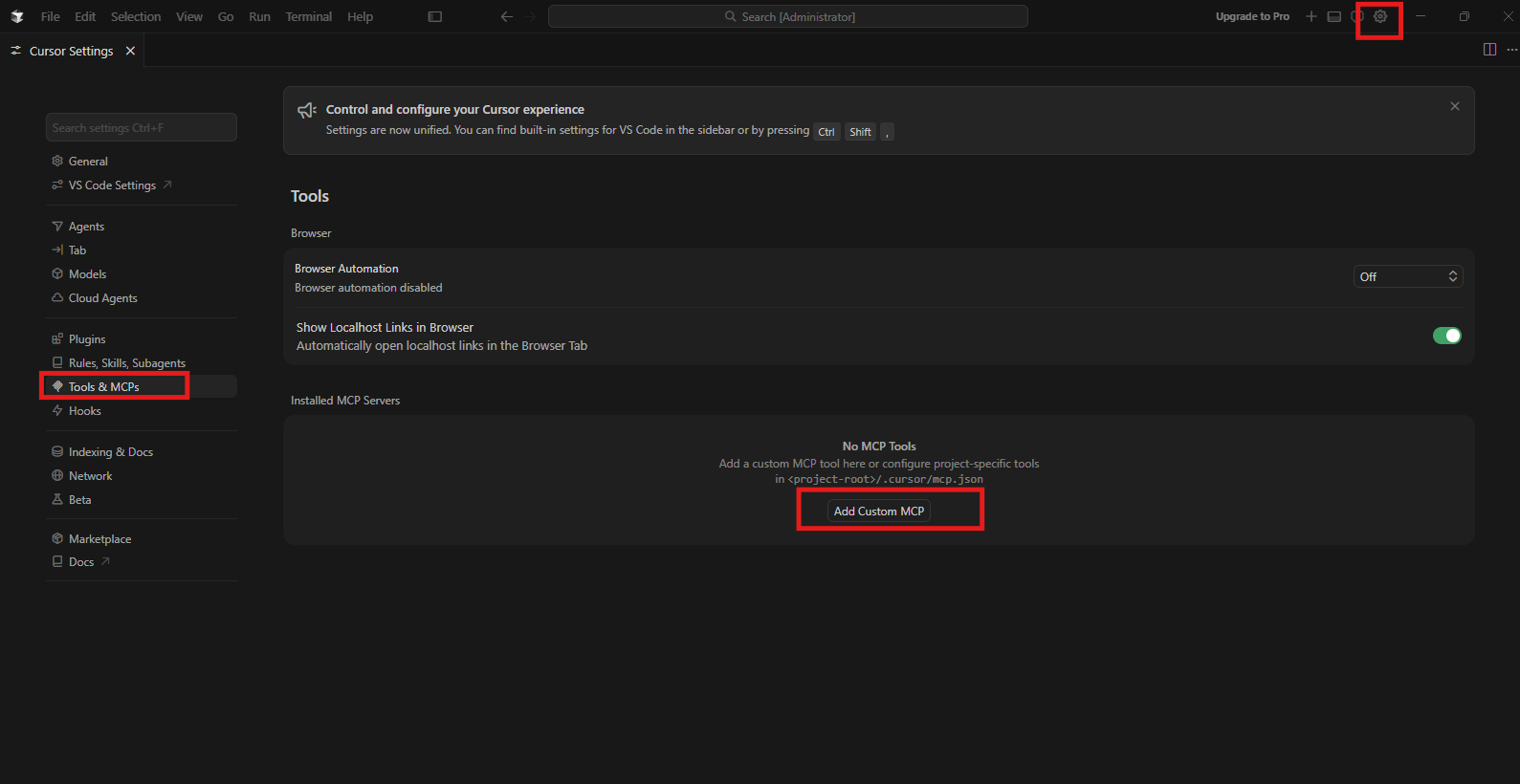Image resolution: width=1520 pixels, height=784 pixels.
Task: Click Add Custom MCP button
Action: coord(879,512)
